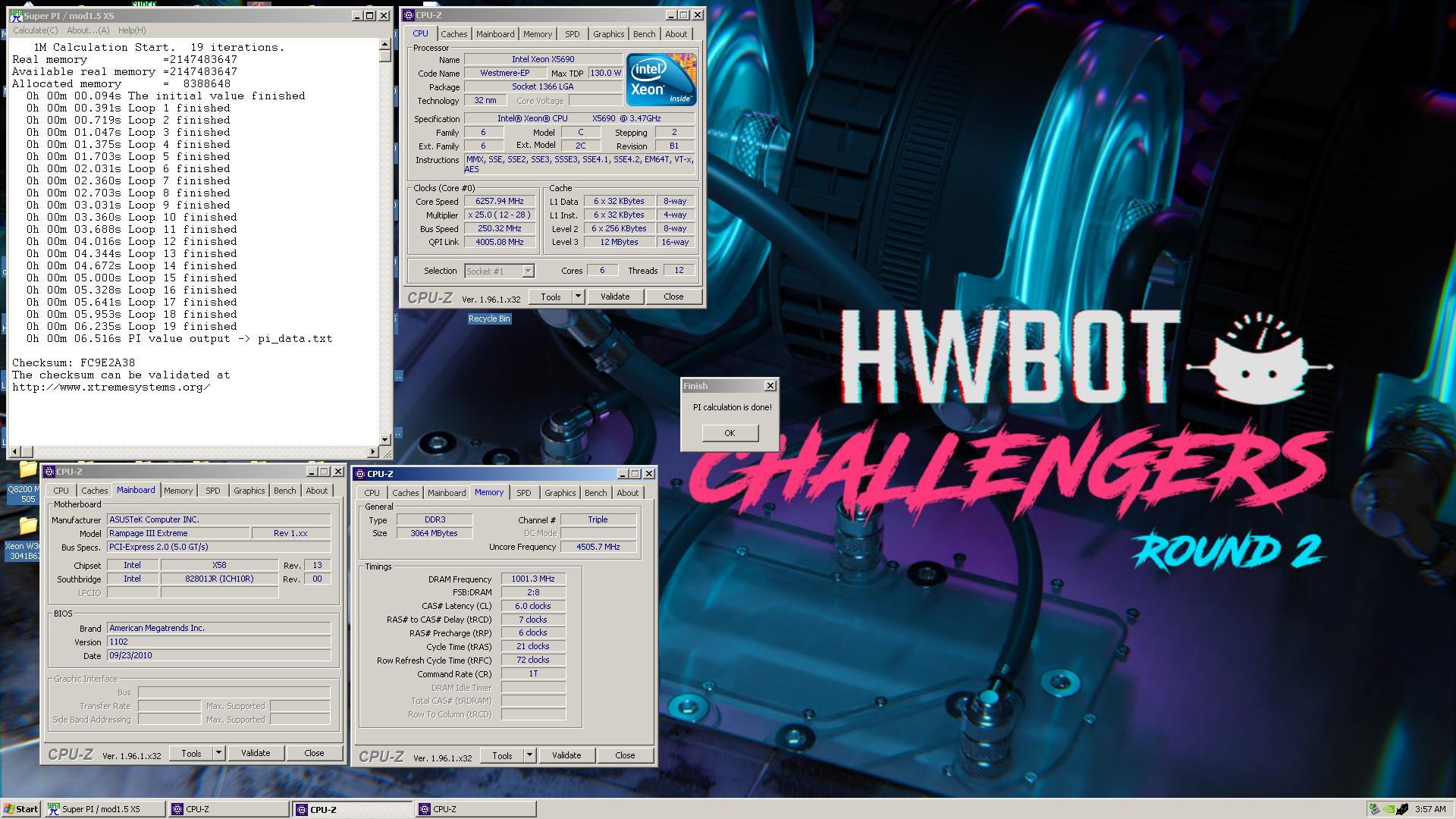This screenshot has height=819, width=1456.
Task: Select SPD tab in top CPU-Z window
Action: [573, 34]
